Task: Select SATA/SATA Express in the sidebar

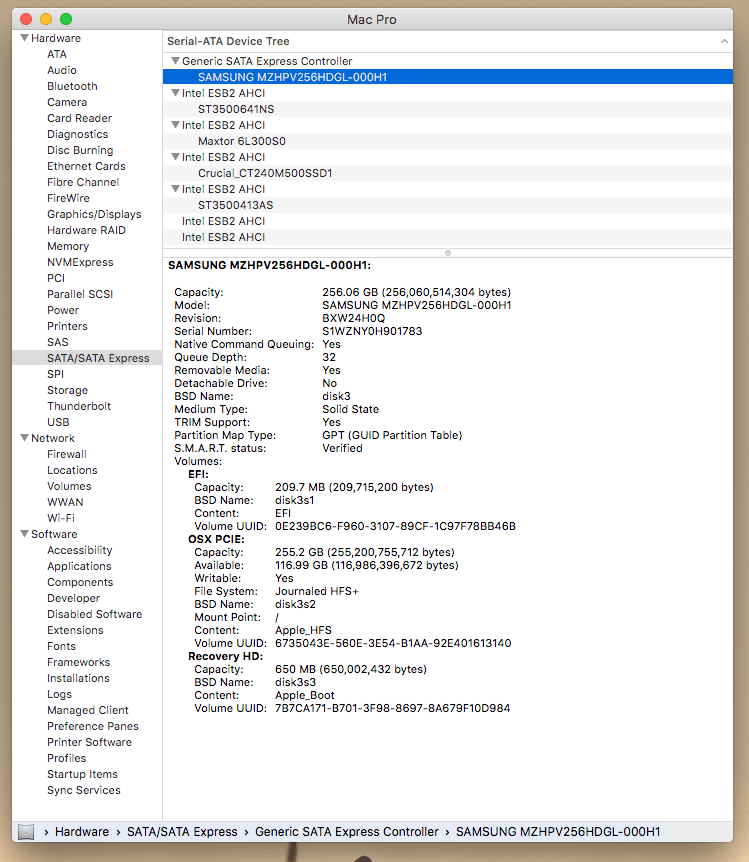Action: point(87,358)
